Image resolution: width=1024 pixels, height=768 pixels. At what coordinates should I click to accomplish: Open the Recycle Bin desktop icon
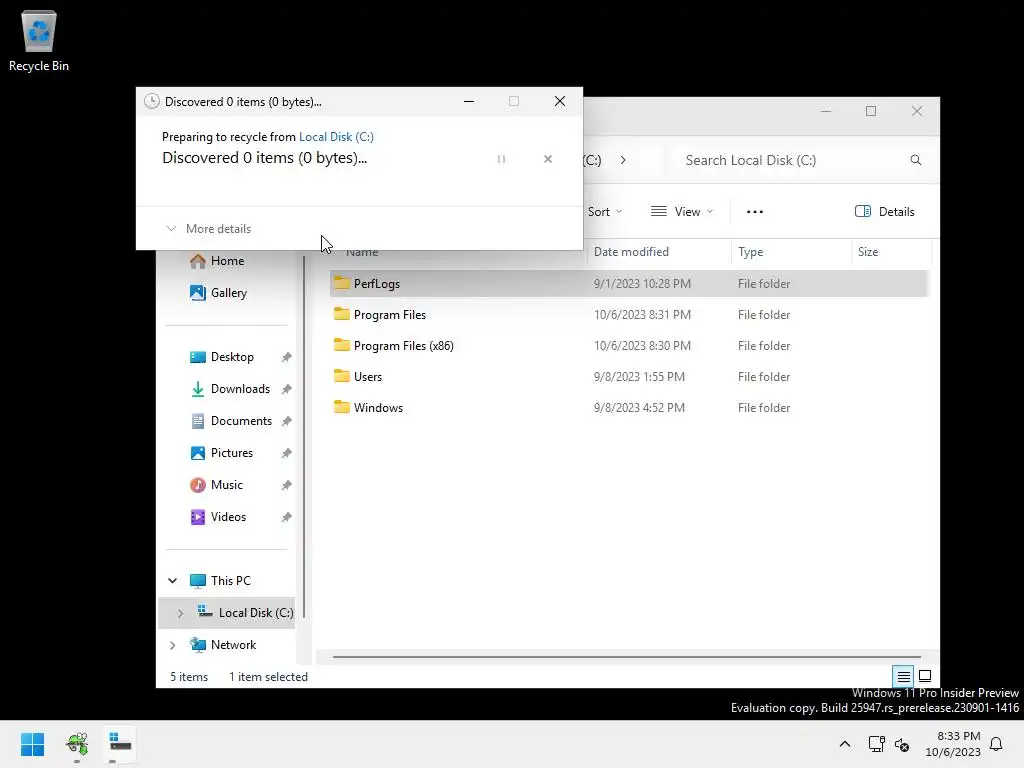click(x=39, y=40)
